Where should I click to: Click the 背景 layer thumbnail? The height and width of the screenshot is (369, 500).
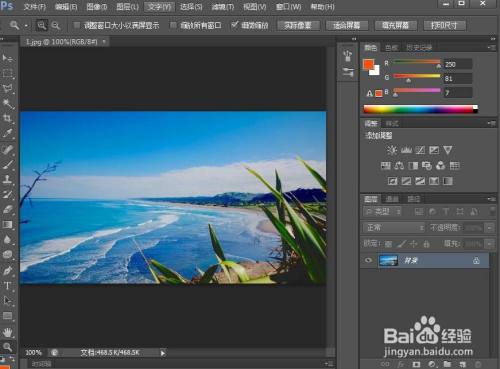pos(388,260)
